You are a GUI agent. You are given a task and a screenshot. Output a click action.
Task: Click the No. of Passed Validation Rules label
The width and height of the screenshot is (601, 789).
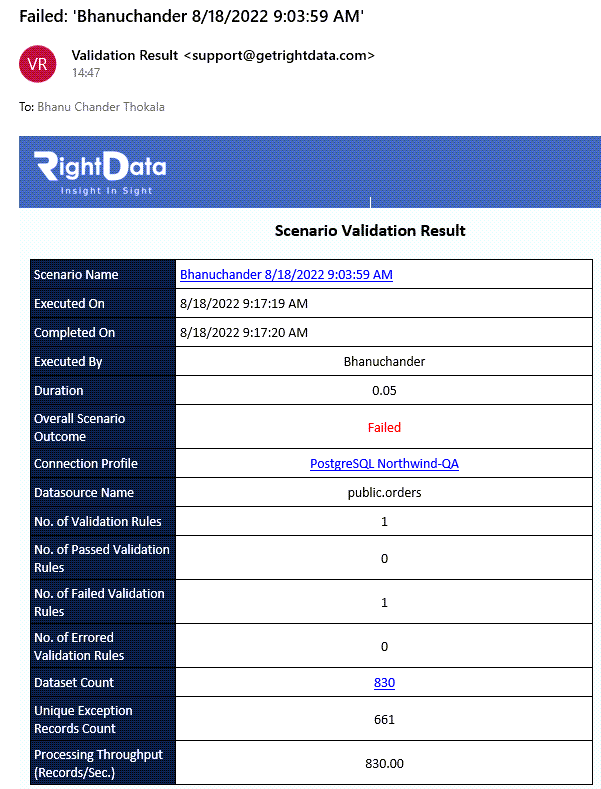click(103, 558)
